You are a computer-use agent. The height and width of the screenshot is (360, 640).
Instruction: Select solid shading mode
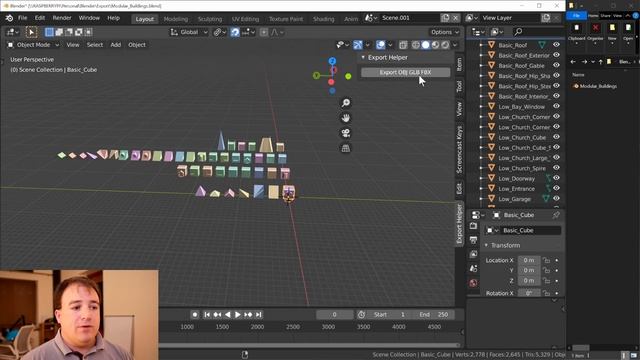425,45
